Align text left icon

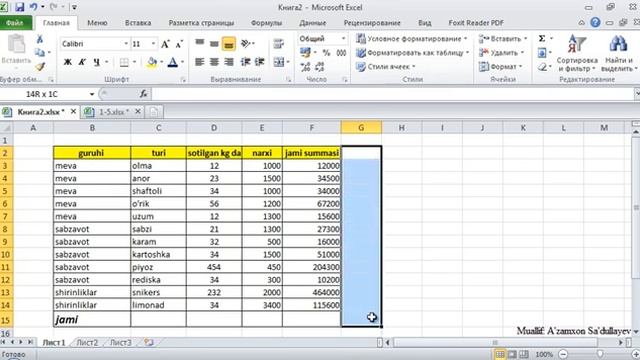click(x=200, y=62)
